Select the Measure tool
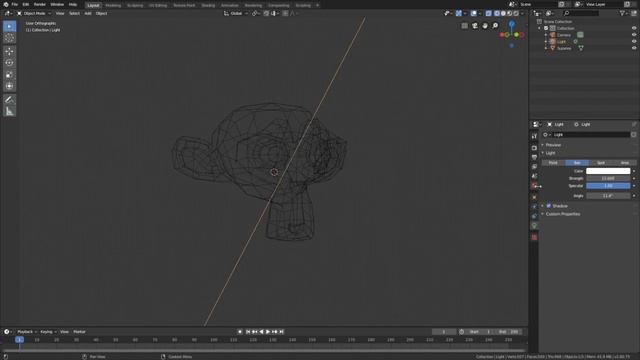Viewport: 640px width, 360px height. pos(9,111)
